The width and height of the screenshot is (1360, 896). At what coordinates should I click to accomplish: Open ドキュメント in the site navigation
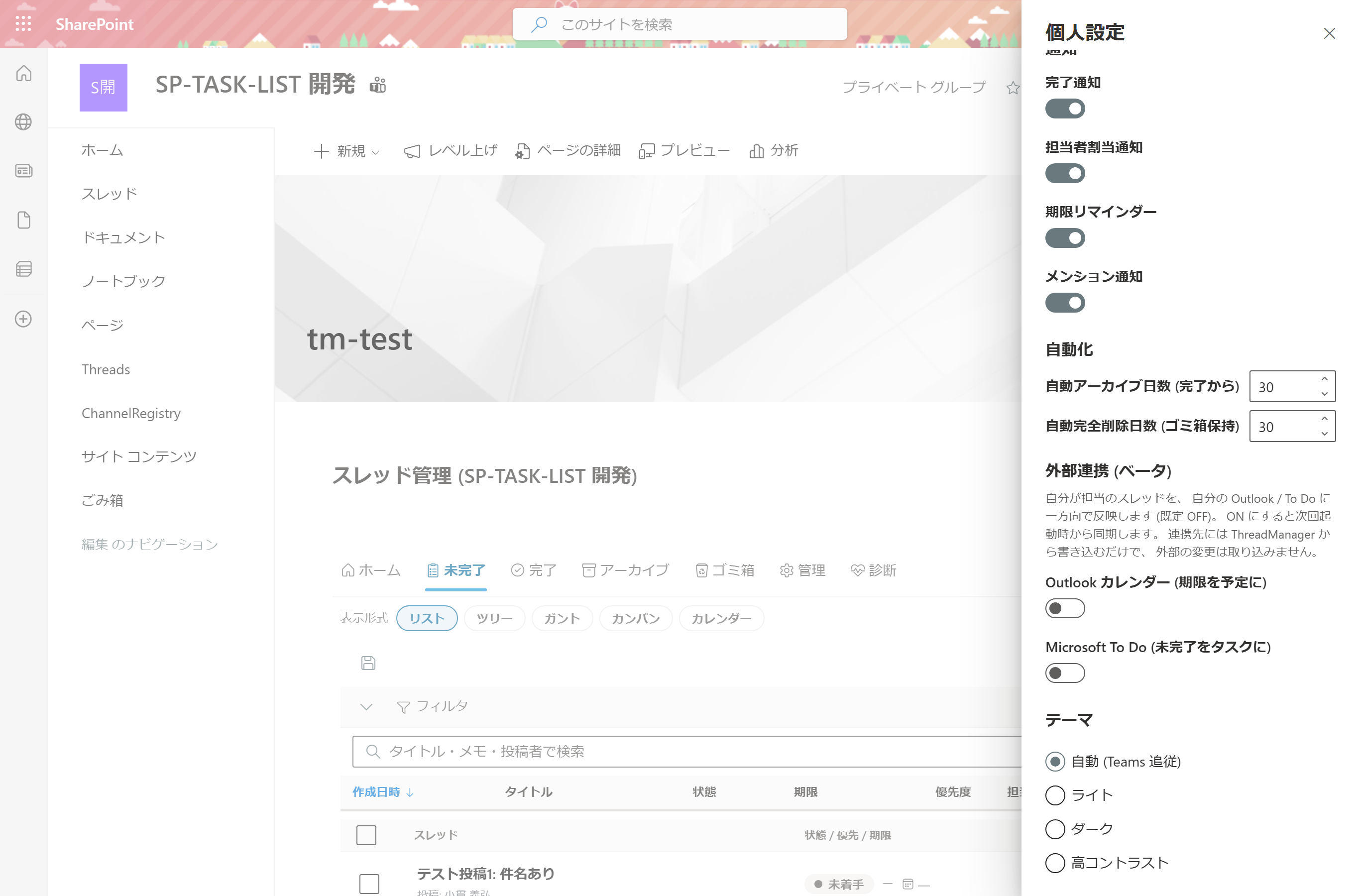coord(123,238)
